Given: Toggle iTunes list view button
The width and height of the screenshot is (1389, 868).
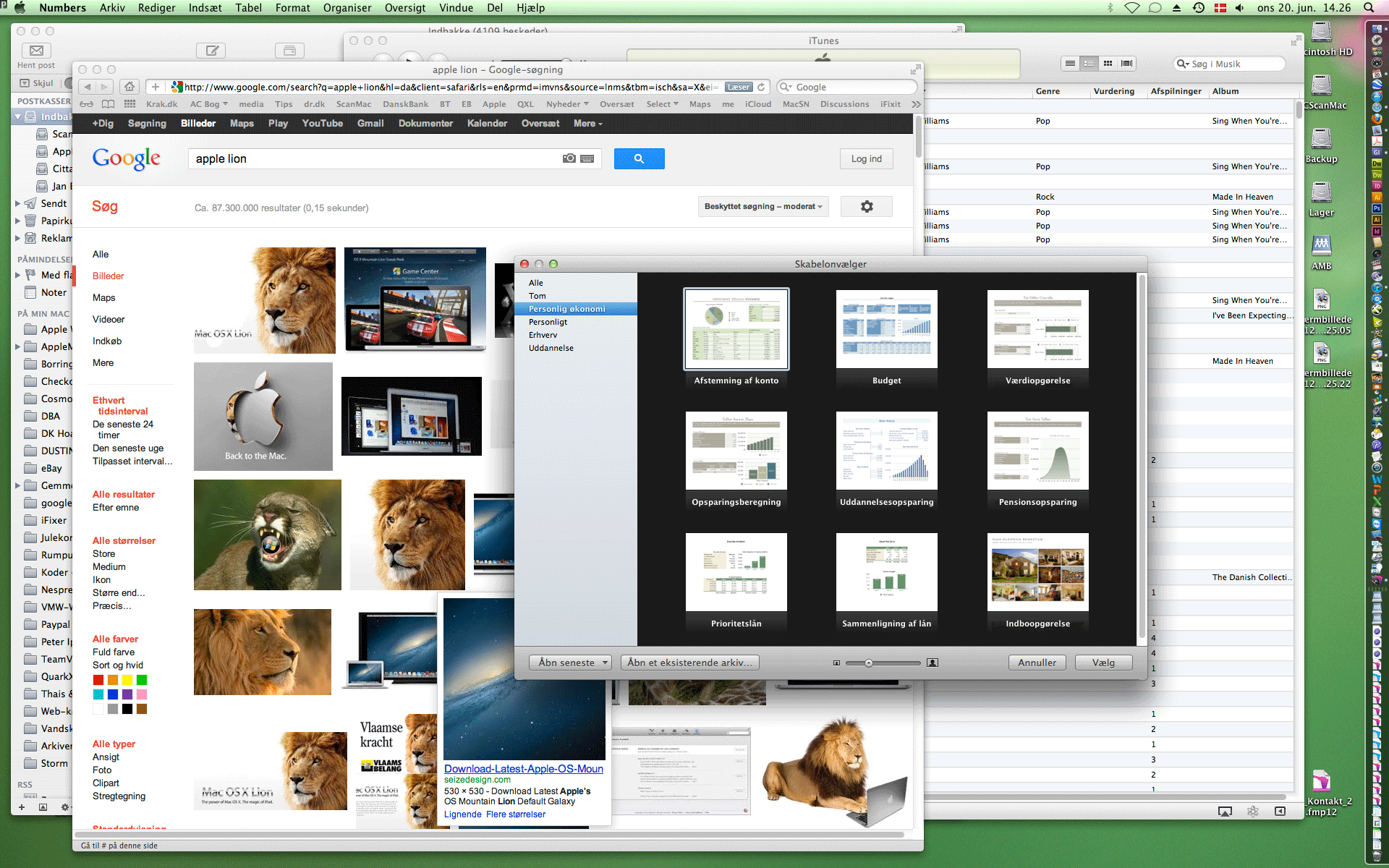Looking at the screenshot, I should pyautogui.click(x=1070, y=64).
